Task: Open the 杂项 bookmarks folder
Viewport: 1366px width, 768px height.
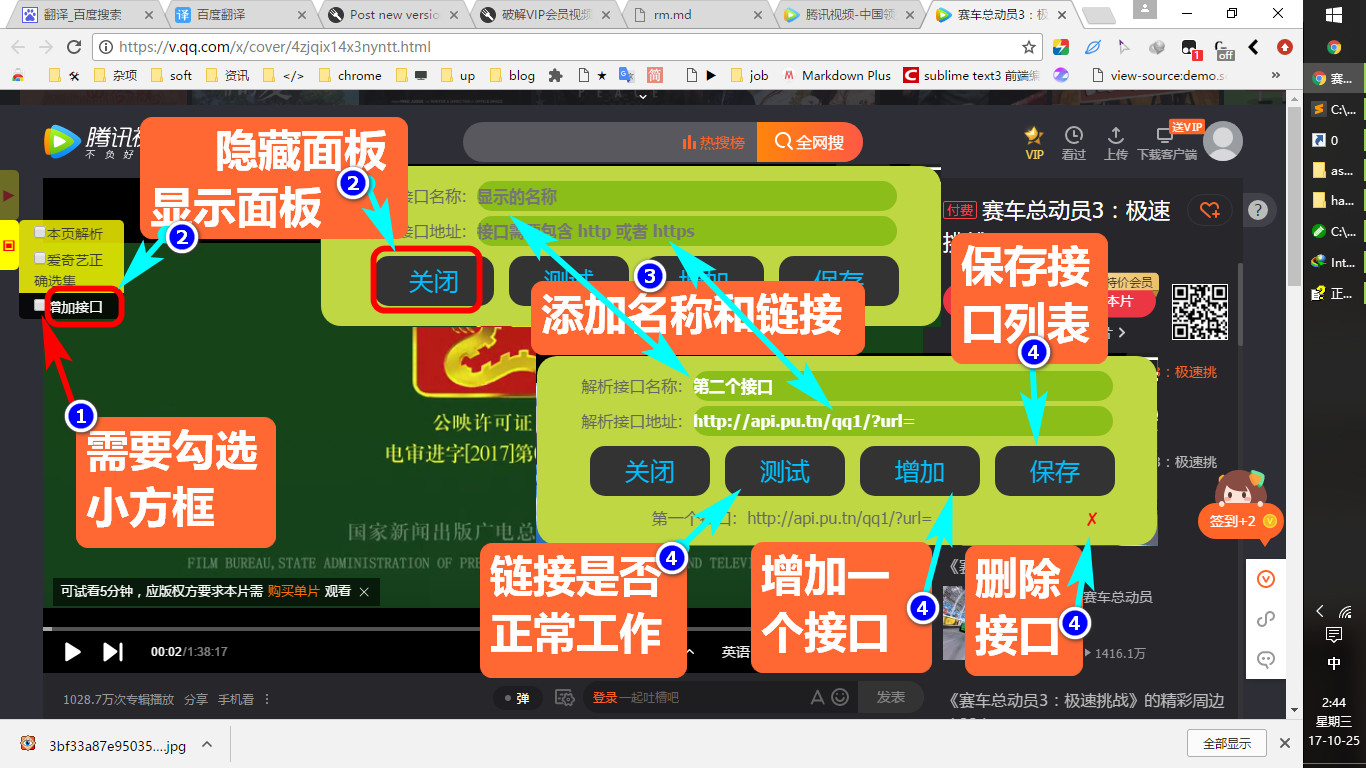Action: tap(115, 75)
